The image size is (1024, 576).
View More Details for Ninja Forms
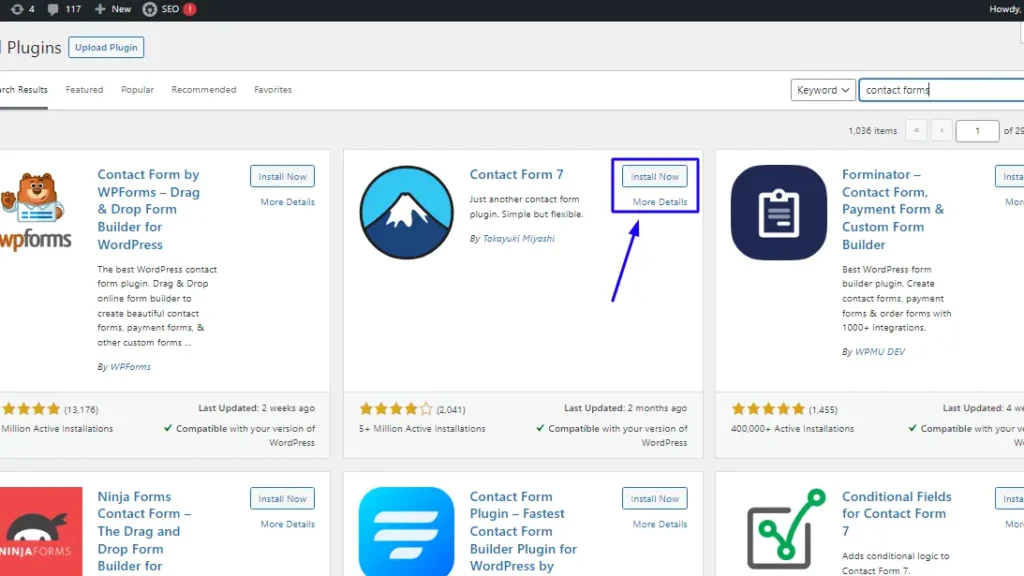point(287,524)
